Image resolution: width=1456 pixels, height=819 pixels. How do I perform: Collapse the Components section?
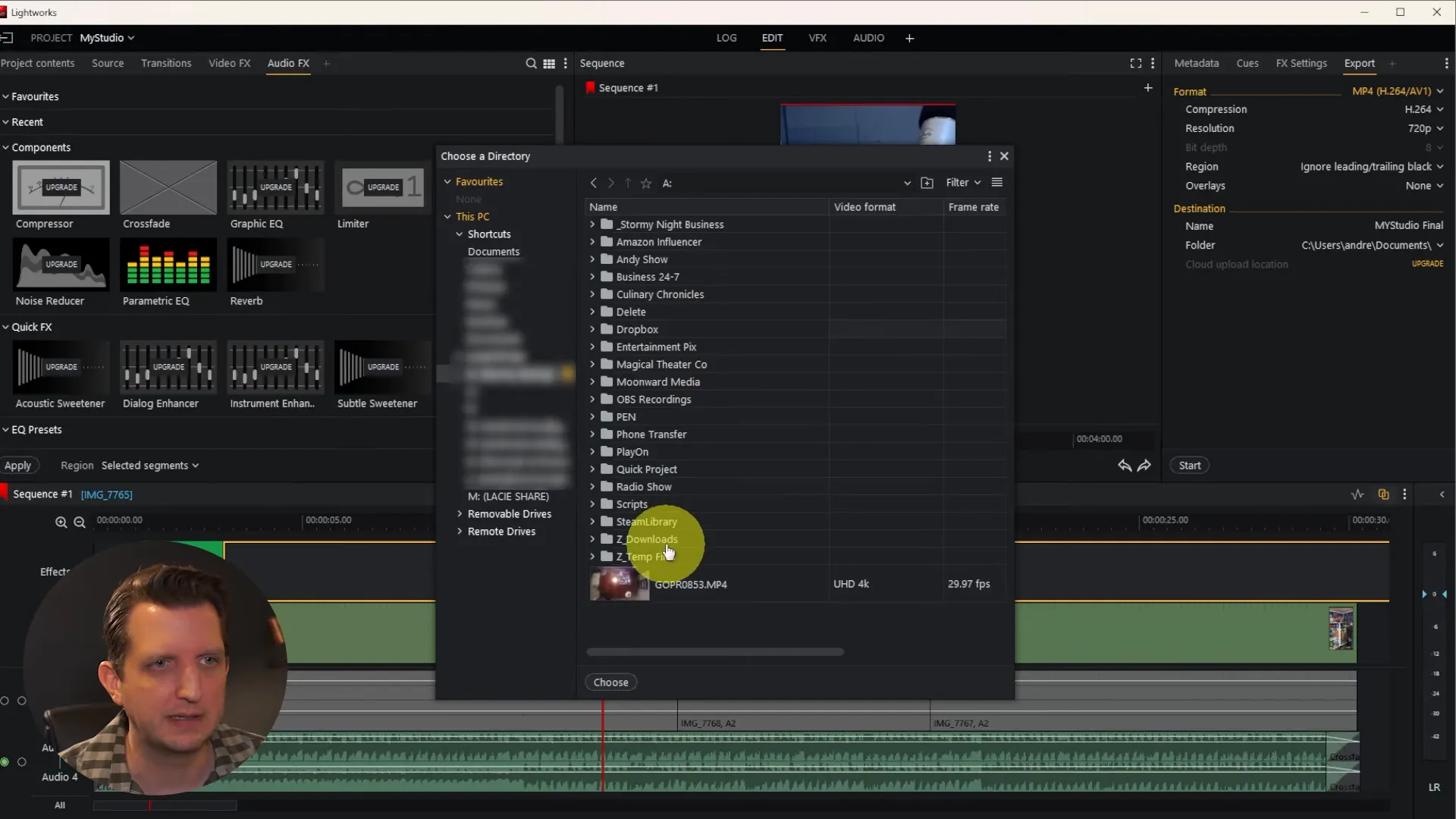(x=6, y=148)
